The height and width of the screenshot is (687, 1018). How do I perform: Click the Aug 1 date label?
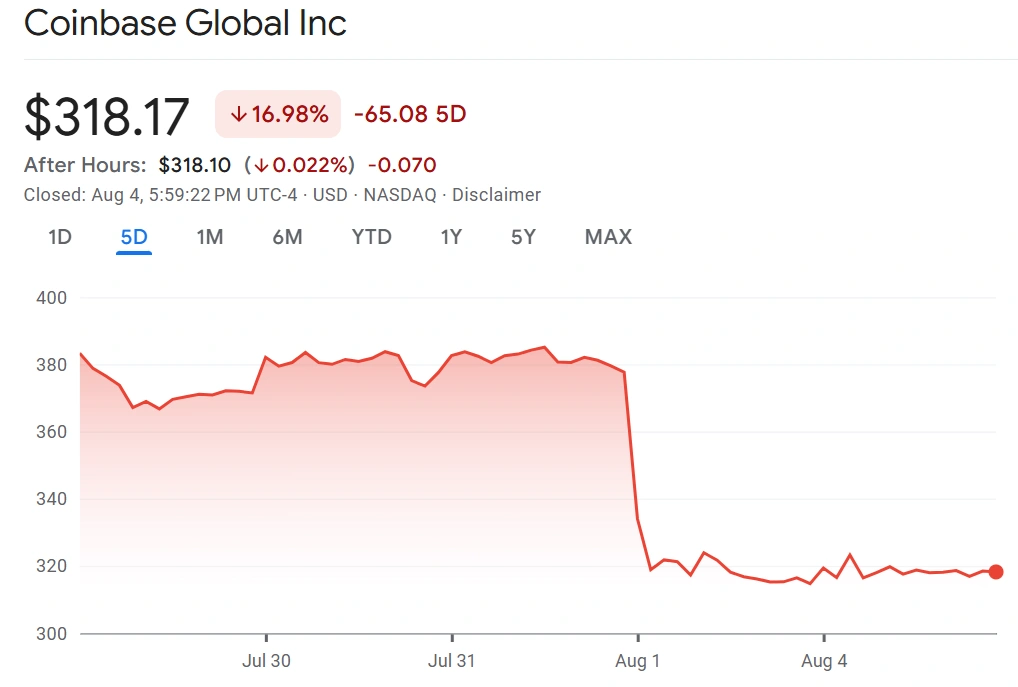click(637, 661)
